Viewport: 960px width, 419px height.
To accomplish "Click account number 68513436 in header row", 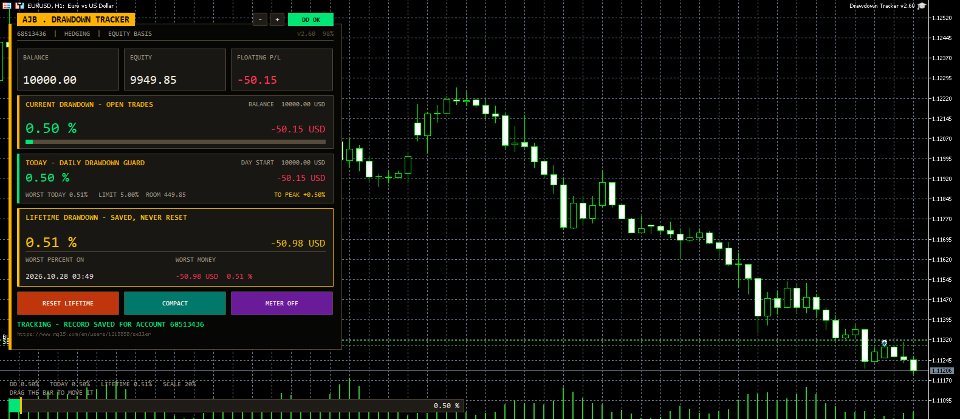I will (x=32, y=34).
